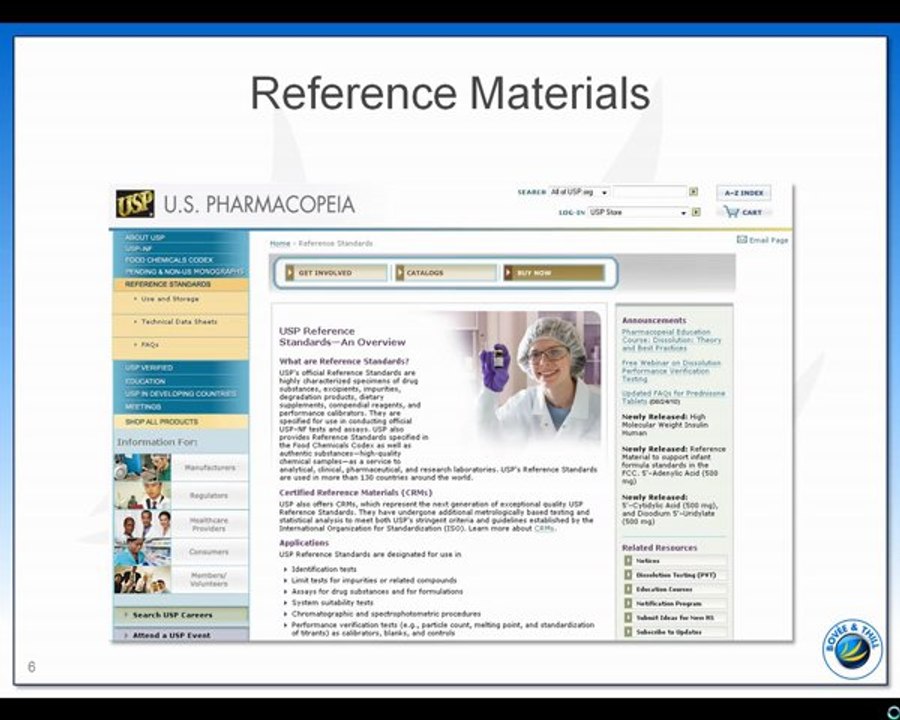Image resolution: width=900 pixels, height=720 pixels.
Task: Click the Manufacturers label link
Action: pos(210,467)
